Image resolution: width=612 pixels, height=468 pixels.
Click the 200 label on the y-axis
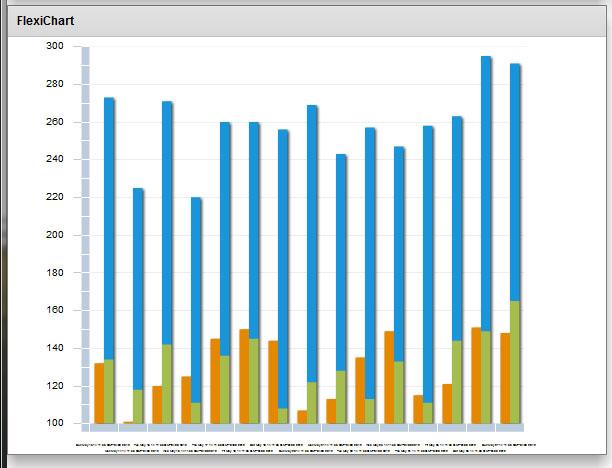coord(54,235)
